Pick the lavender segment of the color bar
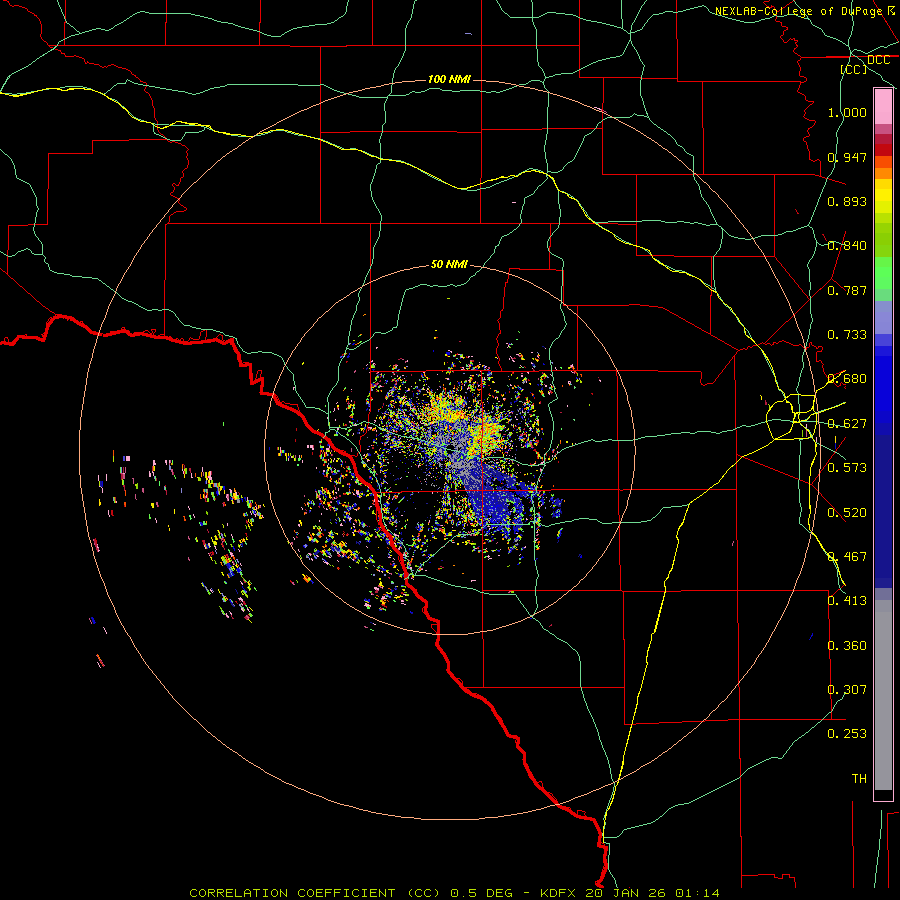This screenshot has width=900, height=900. [x=883, y=317]
